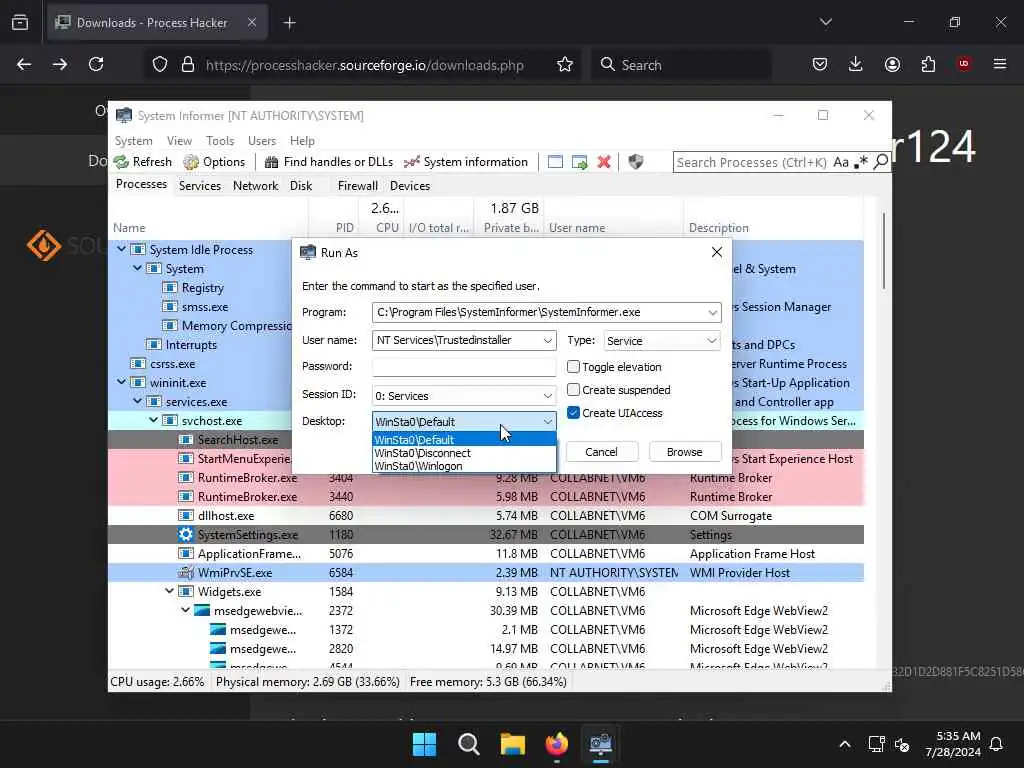Open Windows notification bell
The height and width of the screenshot is (768, 1024).
[997, 744]
